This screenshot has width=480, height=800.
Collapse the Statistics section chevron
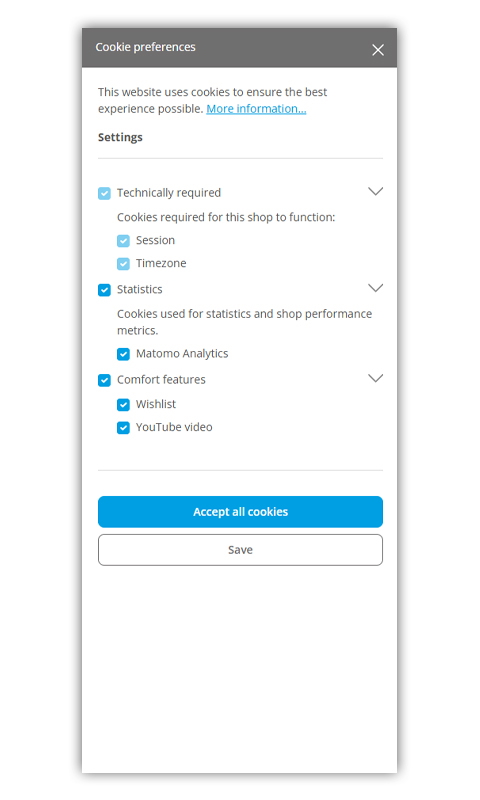(375, 288)
